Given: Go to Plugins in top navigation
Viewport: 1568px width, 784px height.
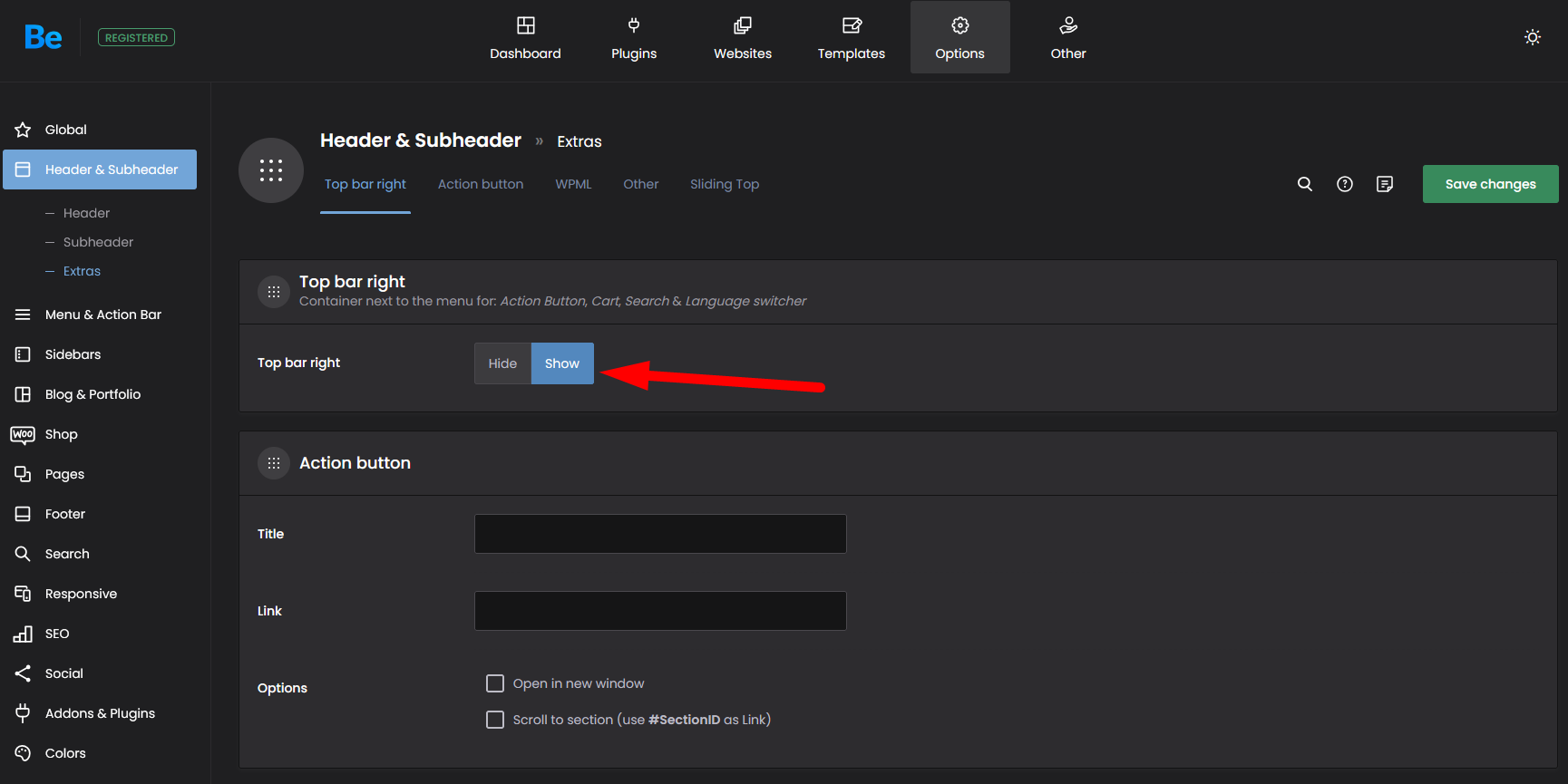Looking at the screenshot, I should click(x=633, y=37).
